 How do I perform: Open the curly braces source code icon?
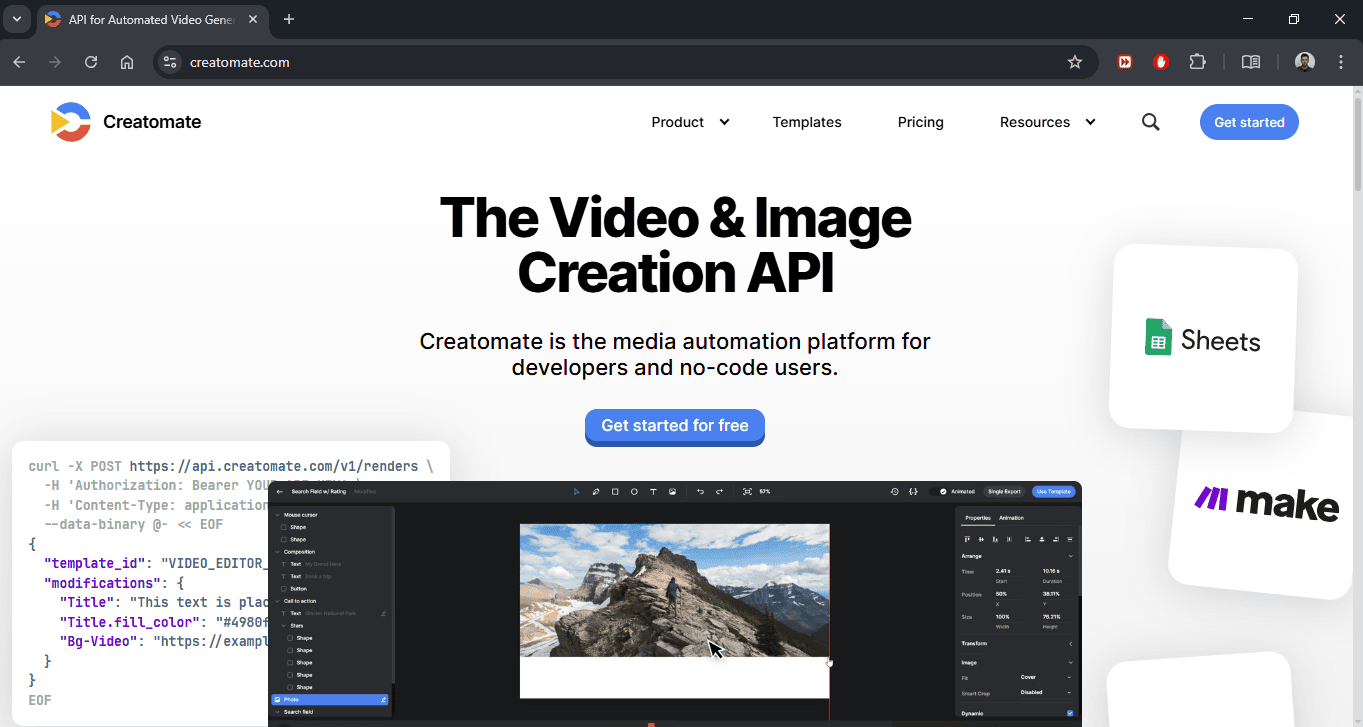(913, 492)
